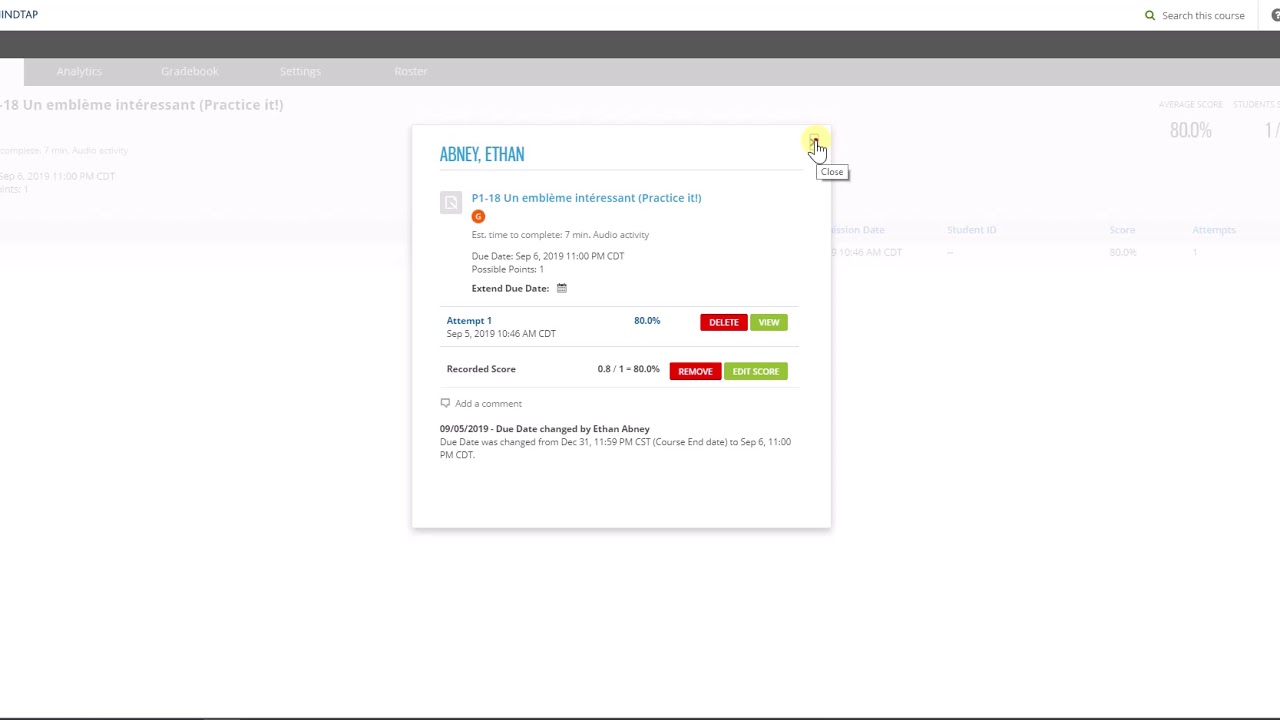Image resolution: width=1280 pixels, height=720 pixels.
Task: Open the Roster tab
Action: coord(411,71)
